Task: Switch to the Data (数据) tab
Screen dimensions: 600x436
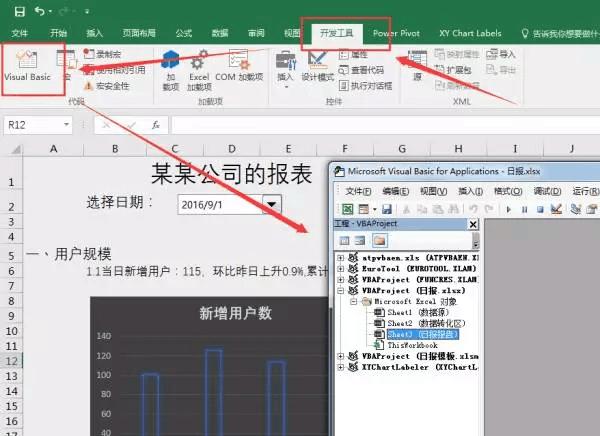Action: (x=220, y=33)
